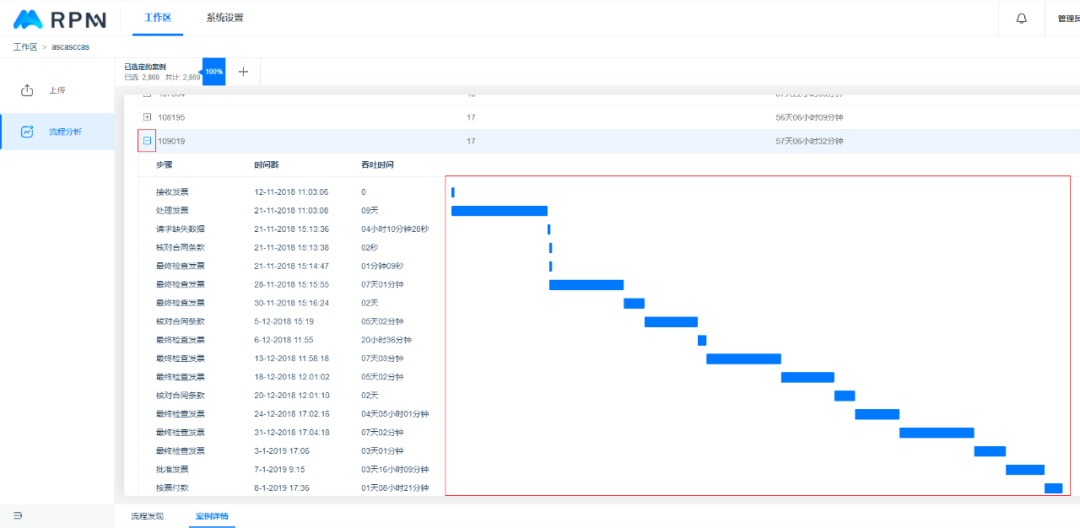Click the 流程分析 chart icon in sidebar

28,131
